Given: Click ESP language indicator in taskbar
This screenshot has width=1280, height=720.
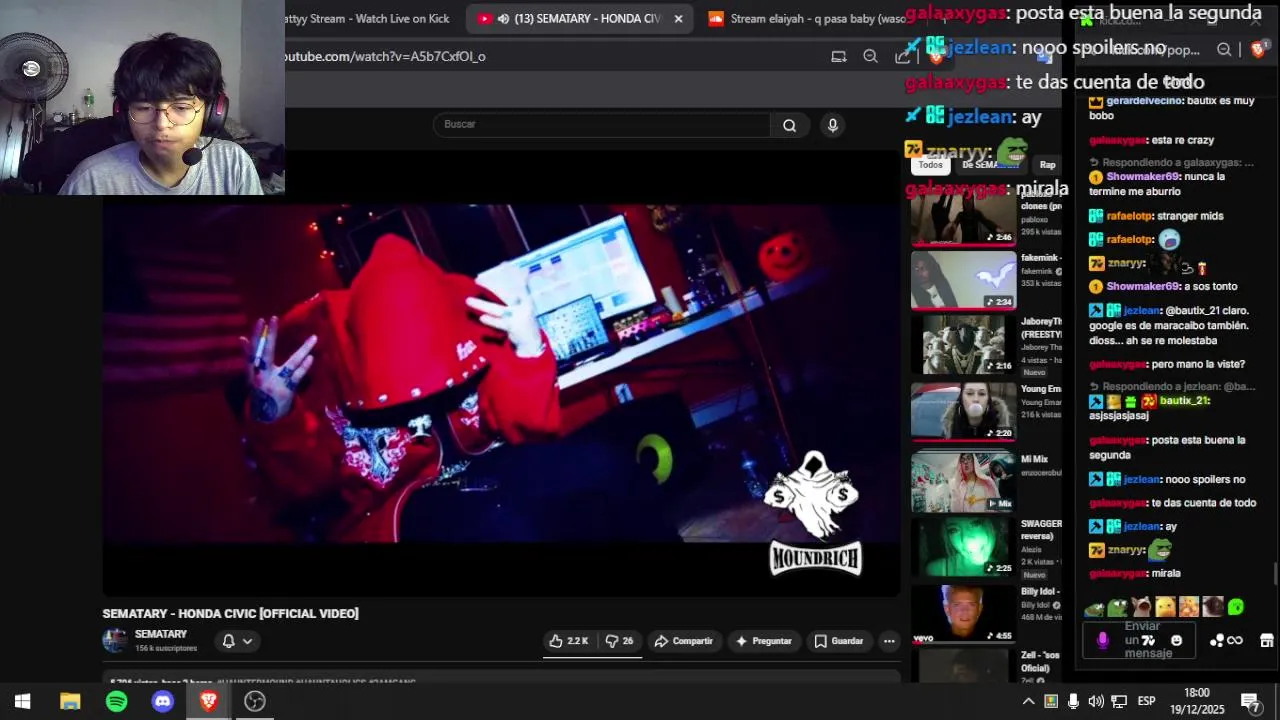Looking at the screenshot, I should (1146, 701).
